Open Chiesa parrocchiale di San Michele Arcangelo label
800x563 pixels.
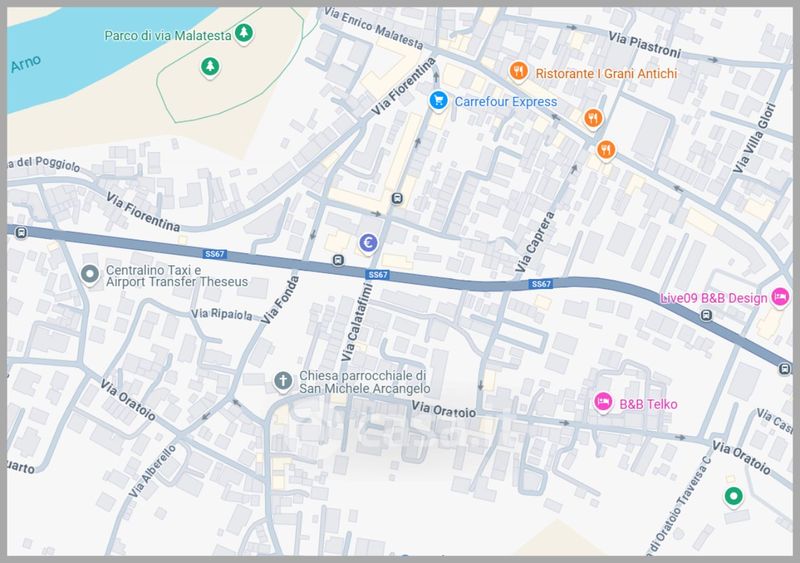[364, 382]
